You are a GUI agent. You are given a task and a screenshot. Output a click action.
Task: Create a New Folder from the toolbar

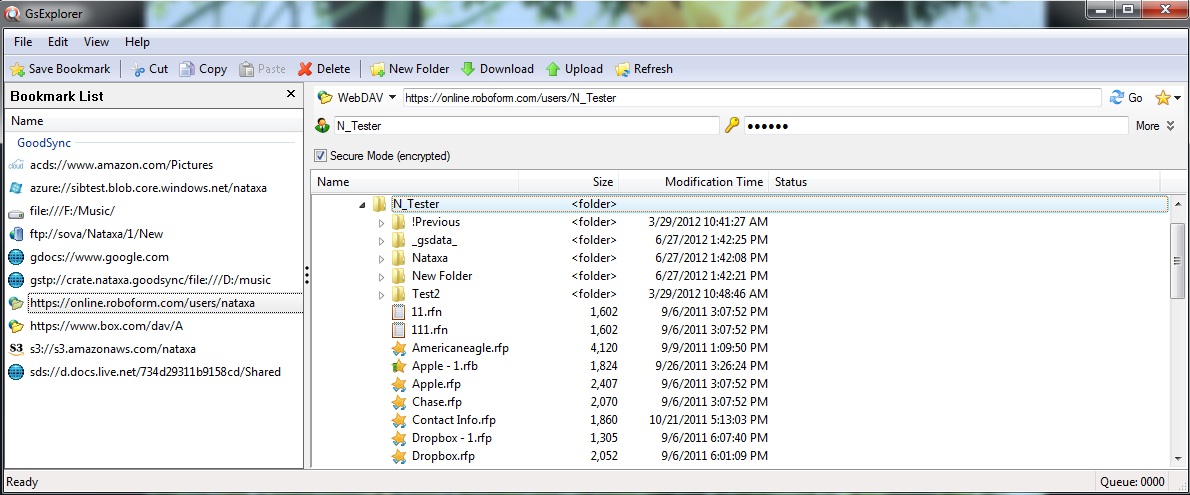point(377,69)
